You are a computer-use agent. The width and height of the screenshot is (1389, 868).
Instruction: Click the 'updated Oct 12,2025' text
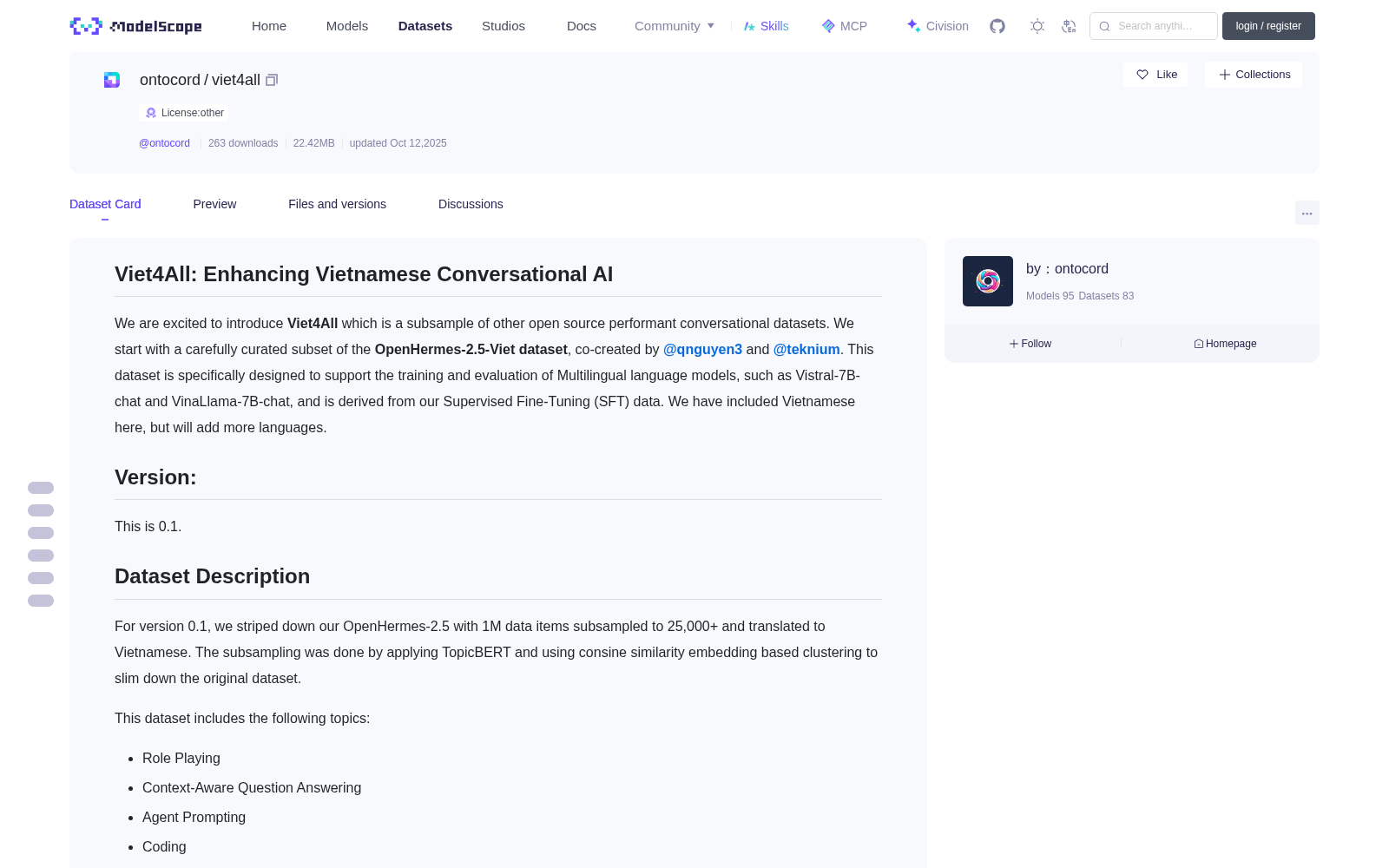coord(398,143)
